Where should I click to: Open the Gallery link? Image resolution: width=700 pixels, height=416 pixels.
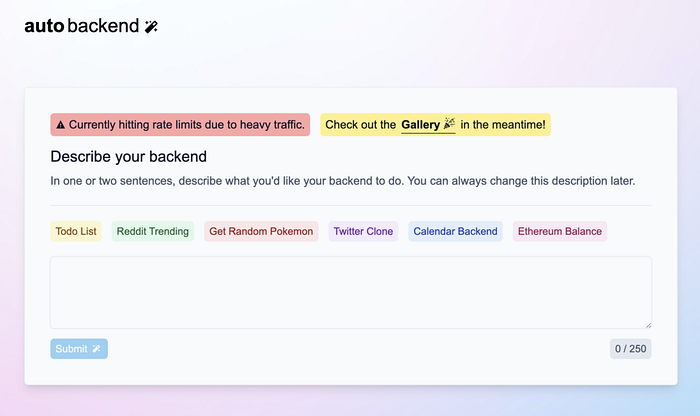click(428, 125)
